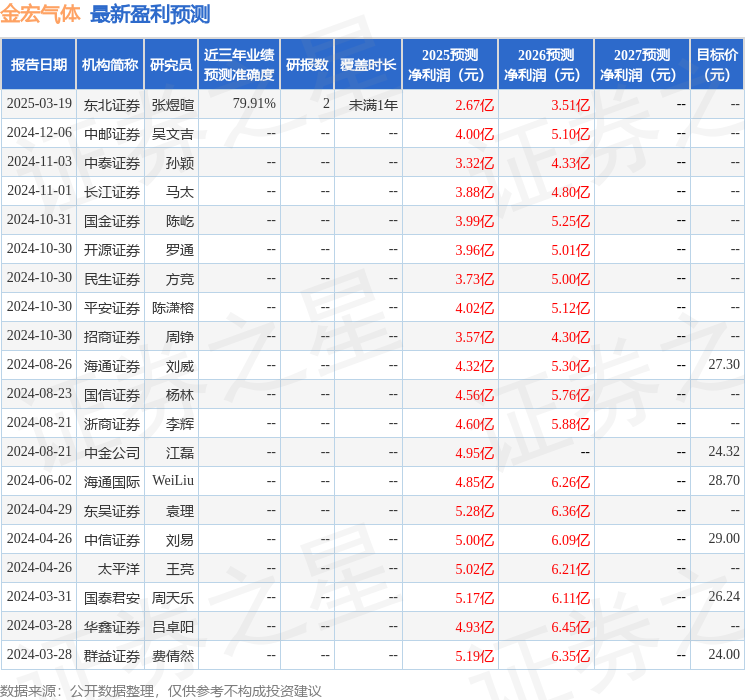
Task: Click the 29.00 target price
Action: pyautogui.click(x=724, y=538)
